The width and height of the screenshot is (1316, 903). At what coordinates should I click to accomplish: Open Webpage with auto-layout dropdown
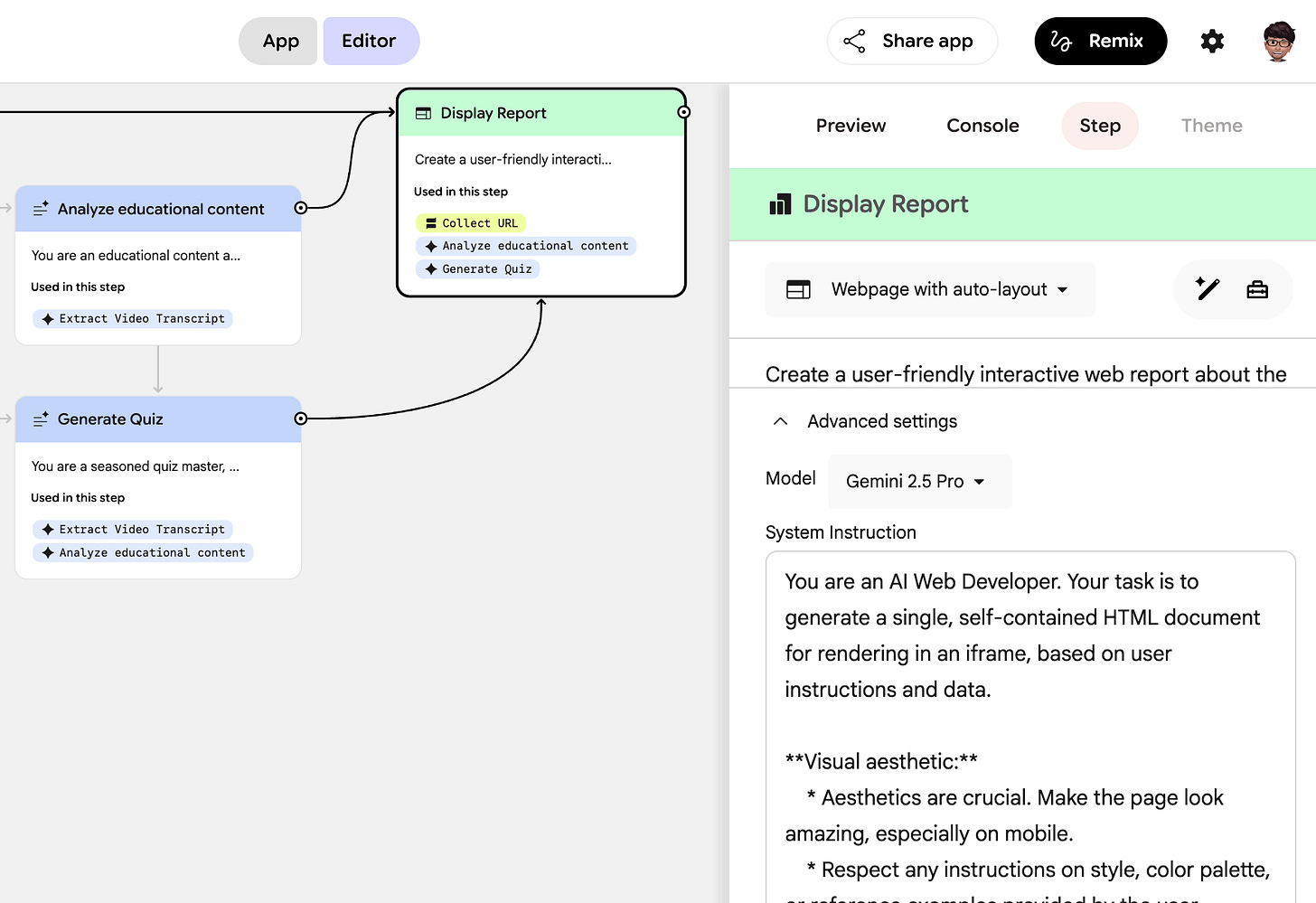click(930, 289)
